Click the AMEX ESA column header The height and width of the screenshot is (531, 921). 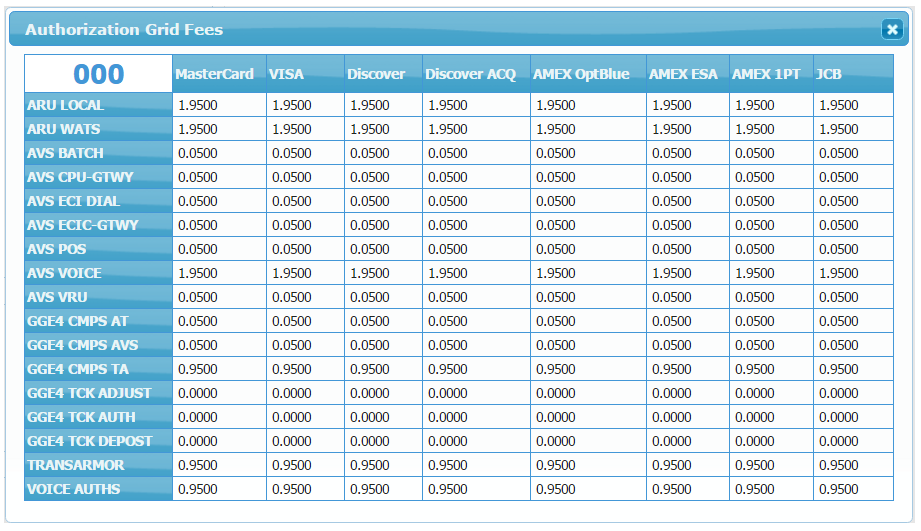(x=688, y=74)
